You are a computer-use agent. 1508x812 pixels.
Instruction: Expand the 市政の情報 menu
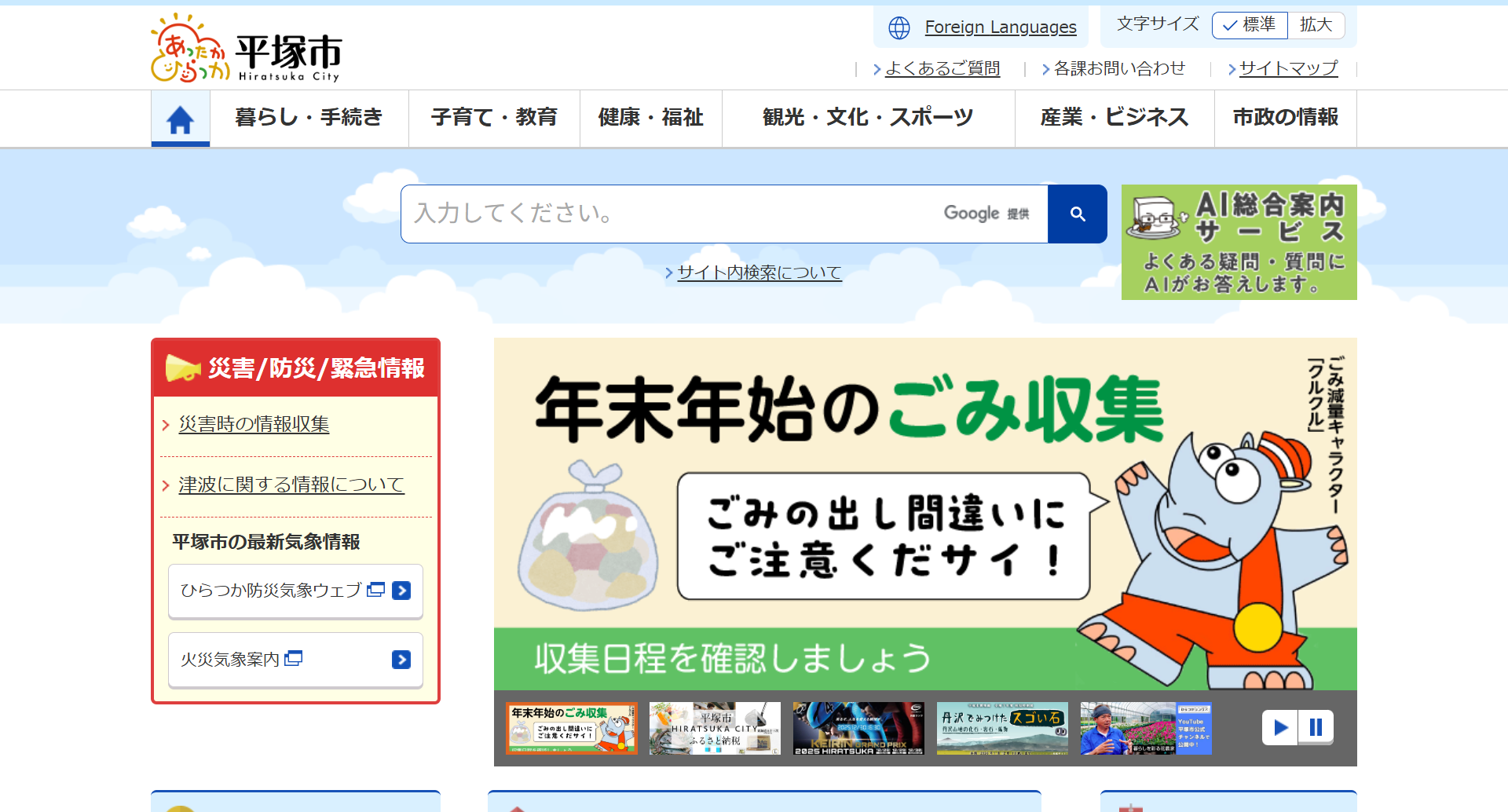[x=1285, y=118]
